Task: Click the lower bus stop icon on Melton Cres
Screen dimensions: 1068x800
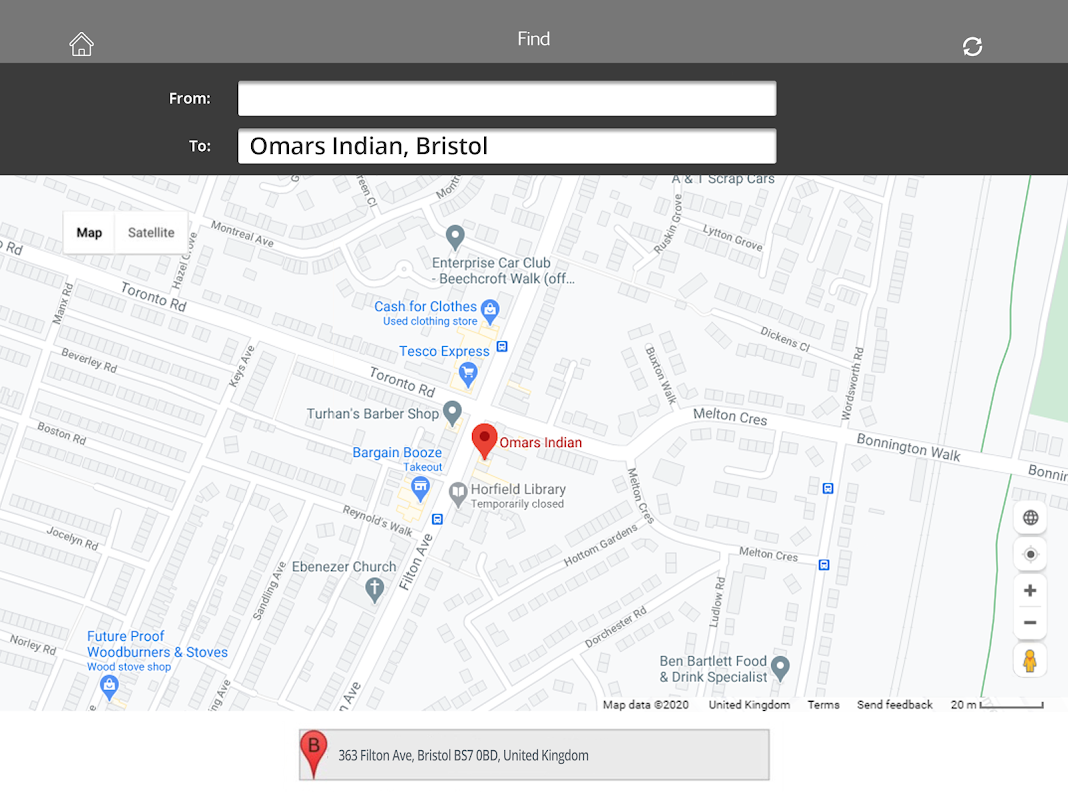Action: click(823, 564)
